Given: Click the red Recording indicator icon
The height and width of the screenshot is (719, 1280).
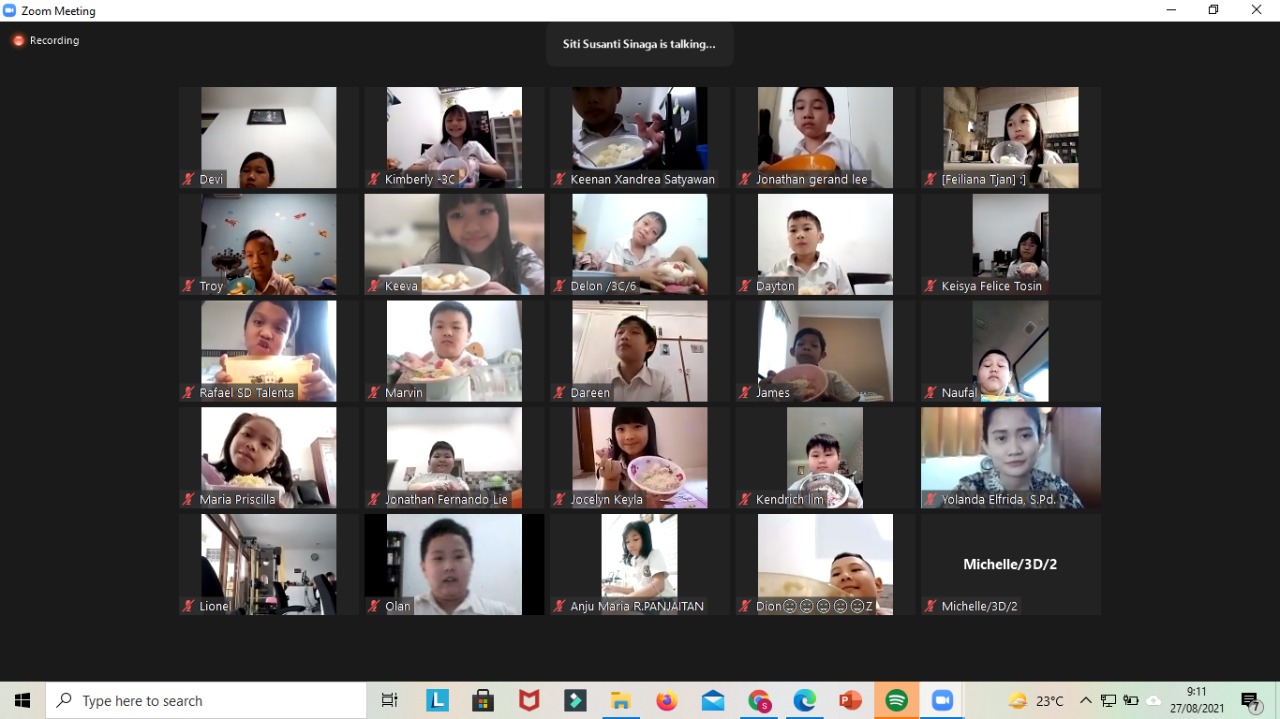Looking at the screenshot, I should coord(18,41).
